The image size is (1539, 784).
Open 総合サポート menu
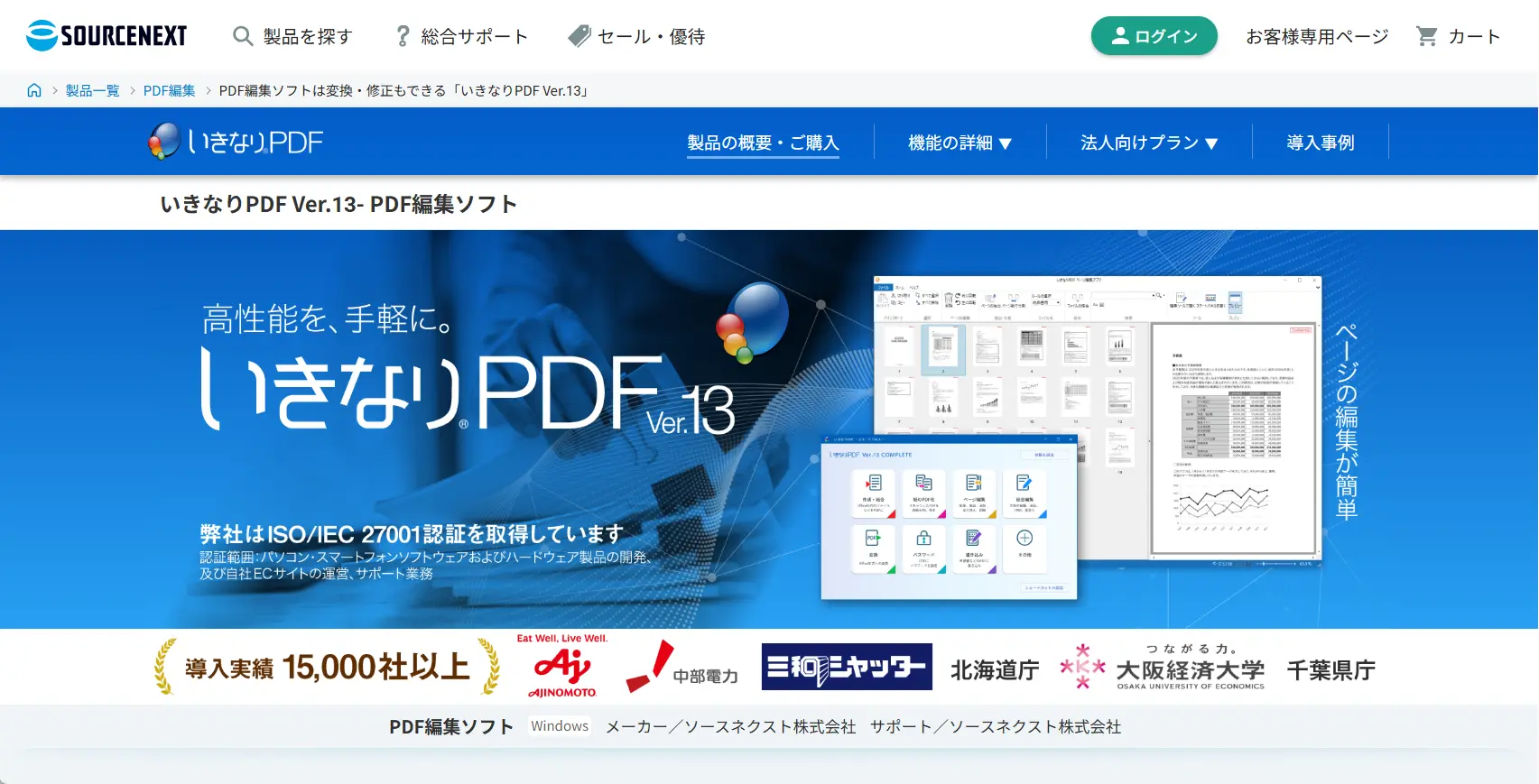click(461, 36)
